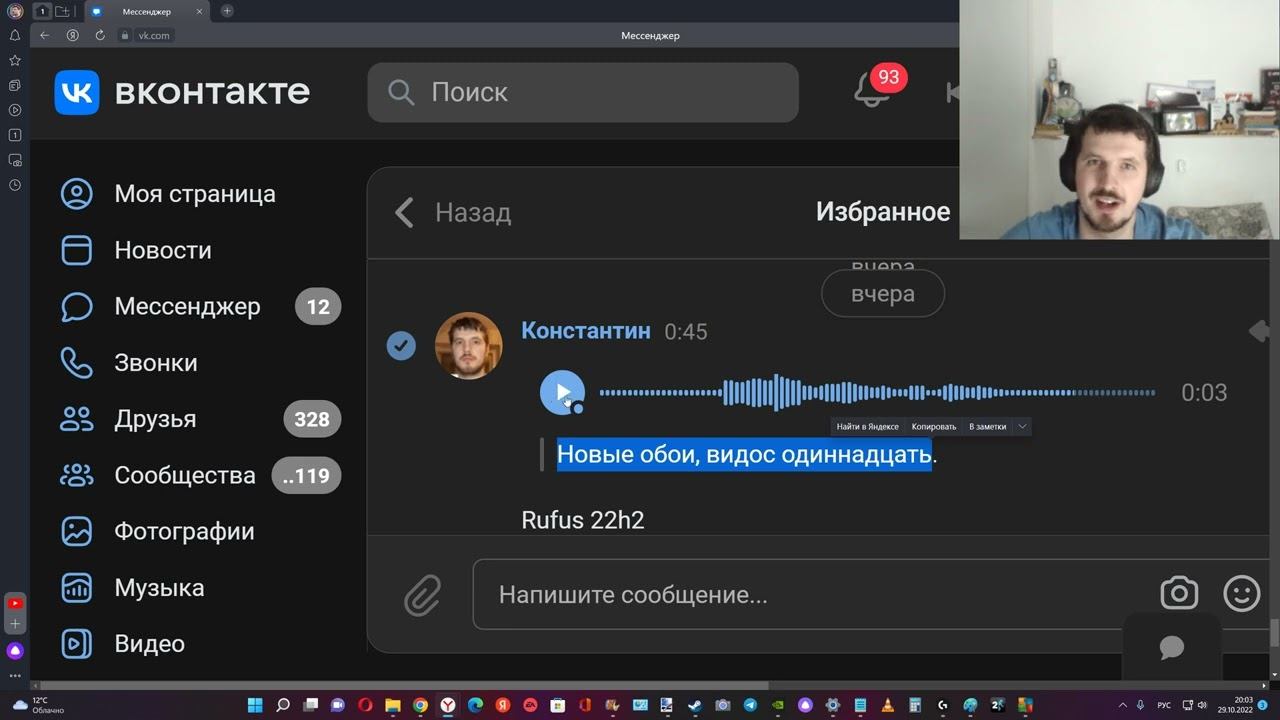Open the Видео section icon
Screen dimensions: 1280x720
tap(77, 644)
